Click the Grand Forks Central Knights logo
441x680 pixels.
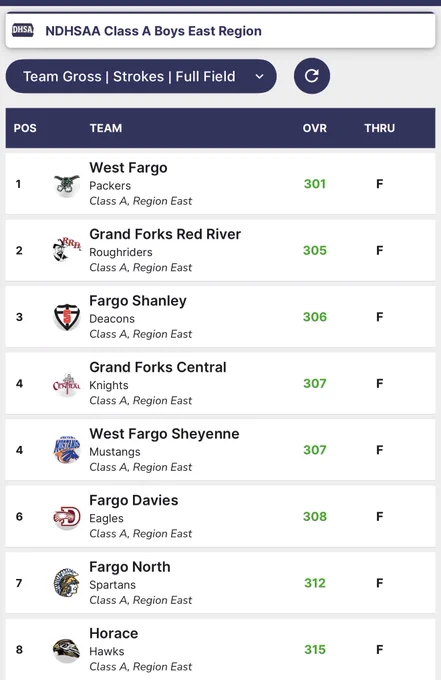(67, 384)
